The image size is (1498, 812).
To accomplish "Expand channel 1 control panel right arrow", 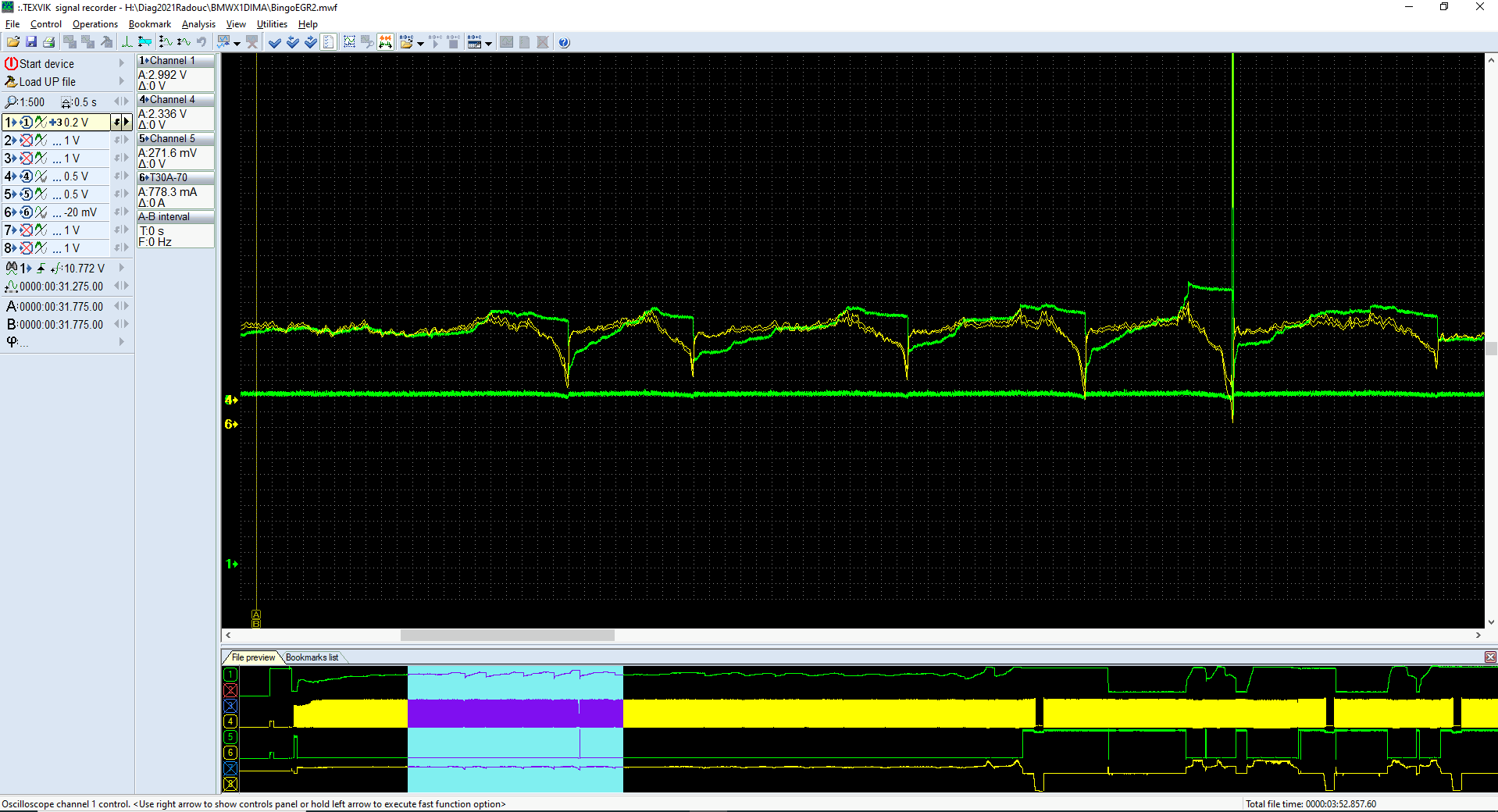I will coord(126,123).
